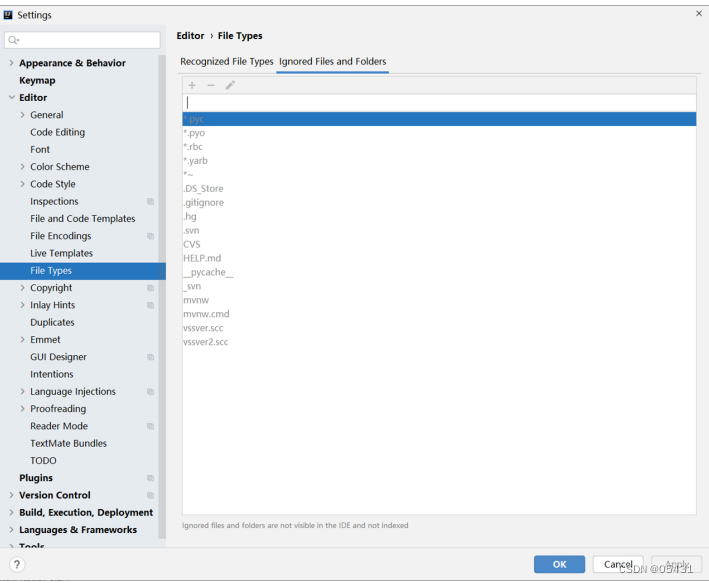Select the .DS_Store entry
Screen dimensions: 709x583
tap(439, 189)
